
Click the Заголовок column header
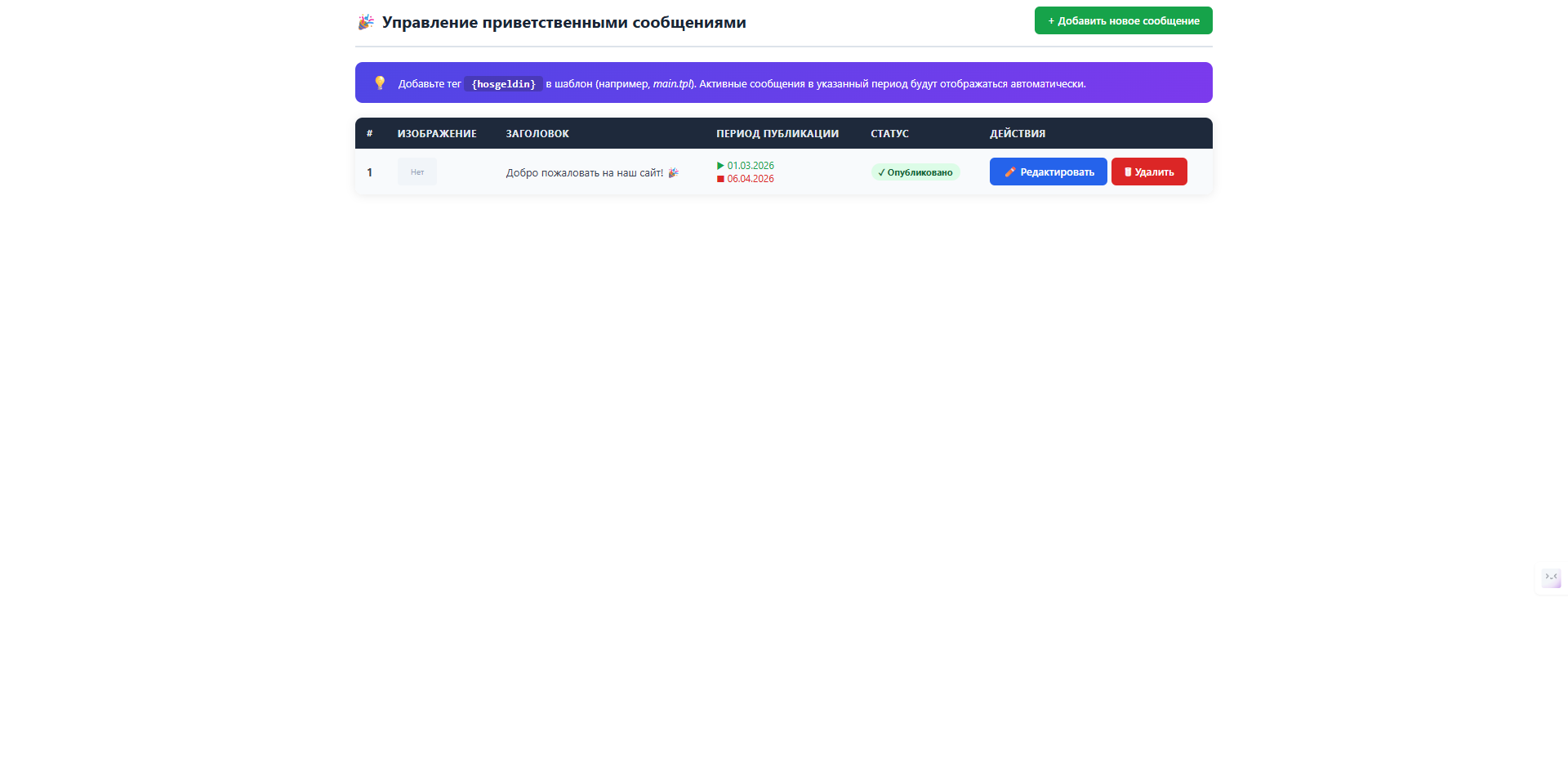click(537, 134)
